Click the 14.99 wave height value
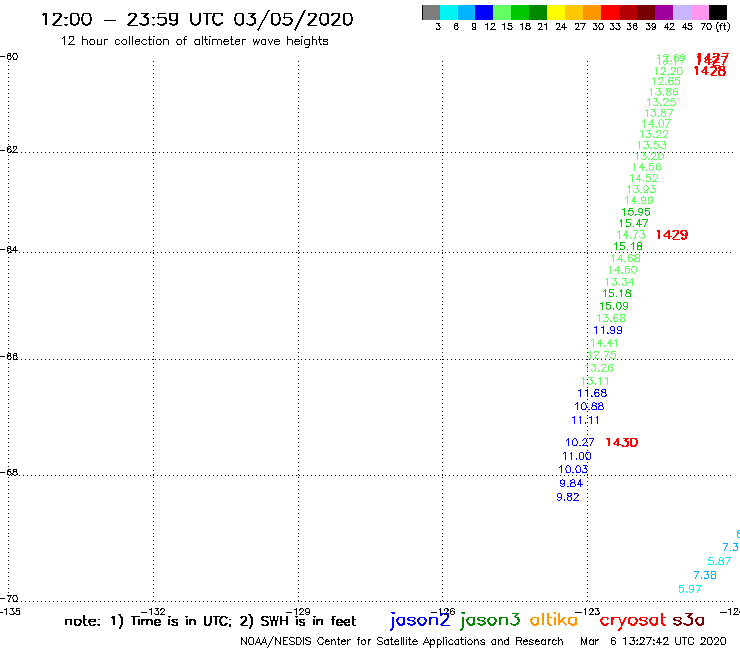740x650 pixels. click(x=639, y=201)
